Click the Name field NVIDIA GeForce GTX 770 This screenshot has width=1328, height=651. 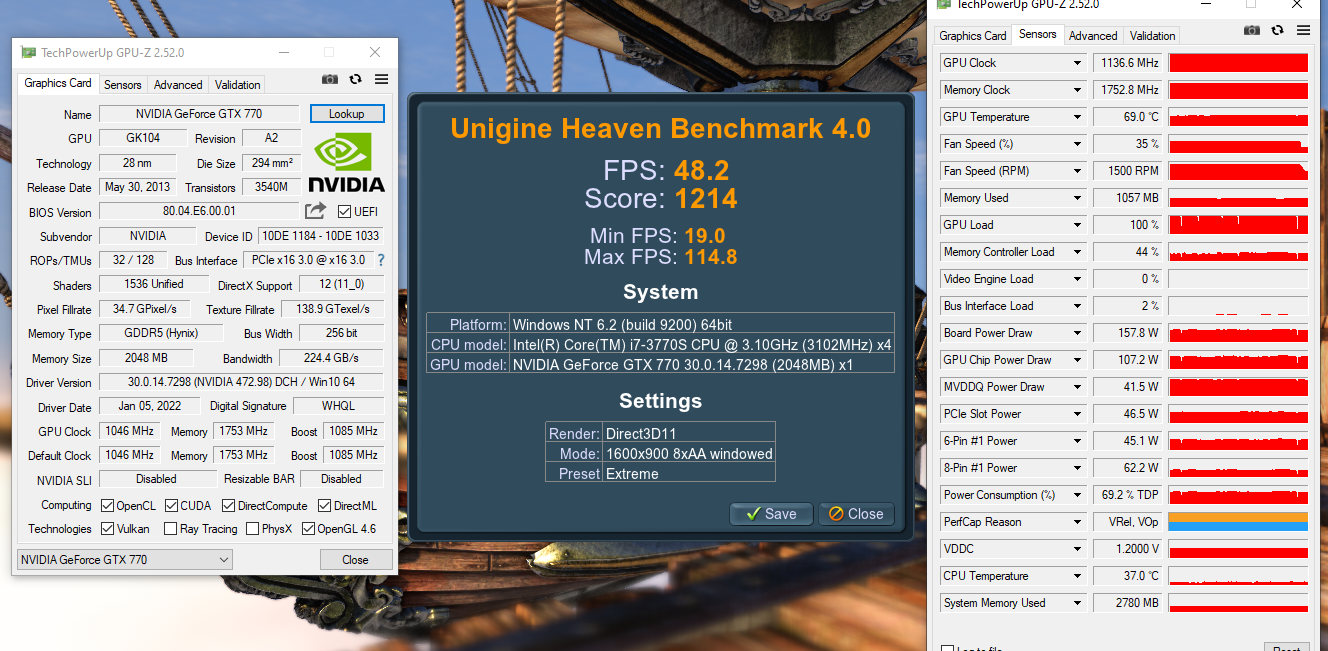click(199, 114)
